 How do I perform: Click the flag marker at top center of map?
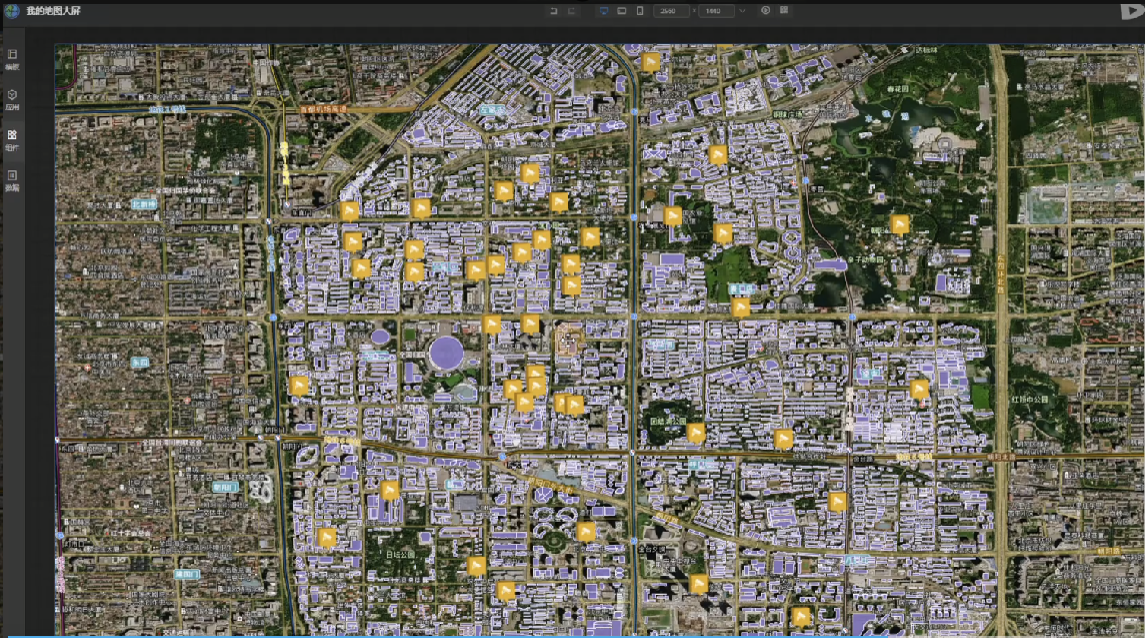pyautogui.click(x=651, y=62)
